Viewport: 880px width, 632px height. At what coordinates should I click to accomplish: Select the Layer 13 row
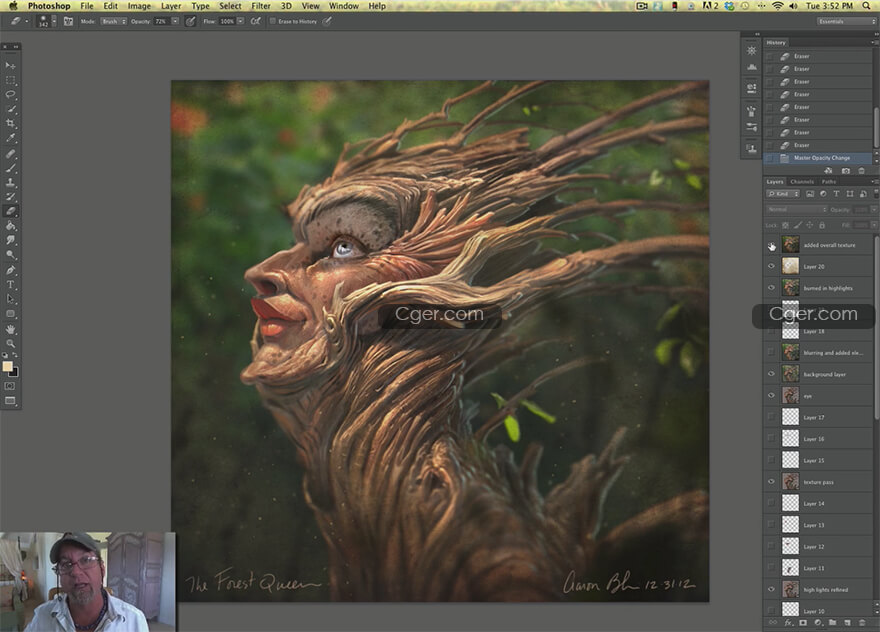818,525
